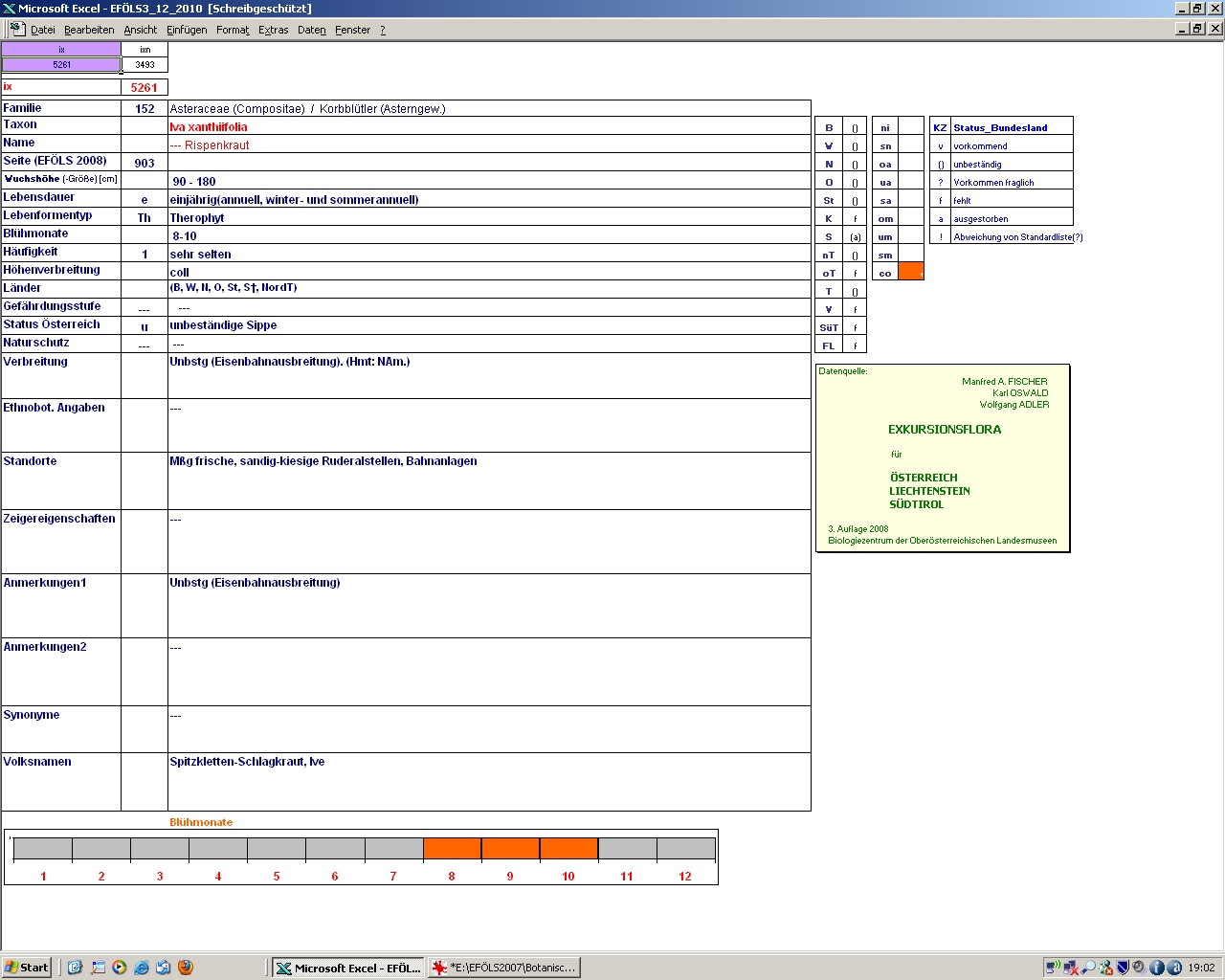Click the Excel application icon in the title bar
Screen dimensions: 1225x980
click(9, 9)
